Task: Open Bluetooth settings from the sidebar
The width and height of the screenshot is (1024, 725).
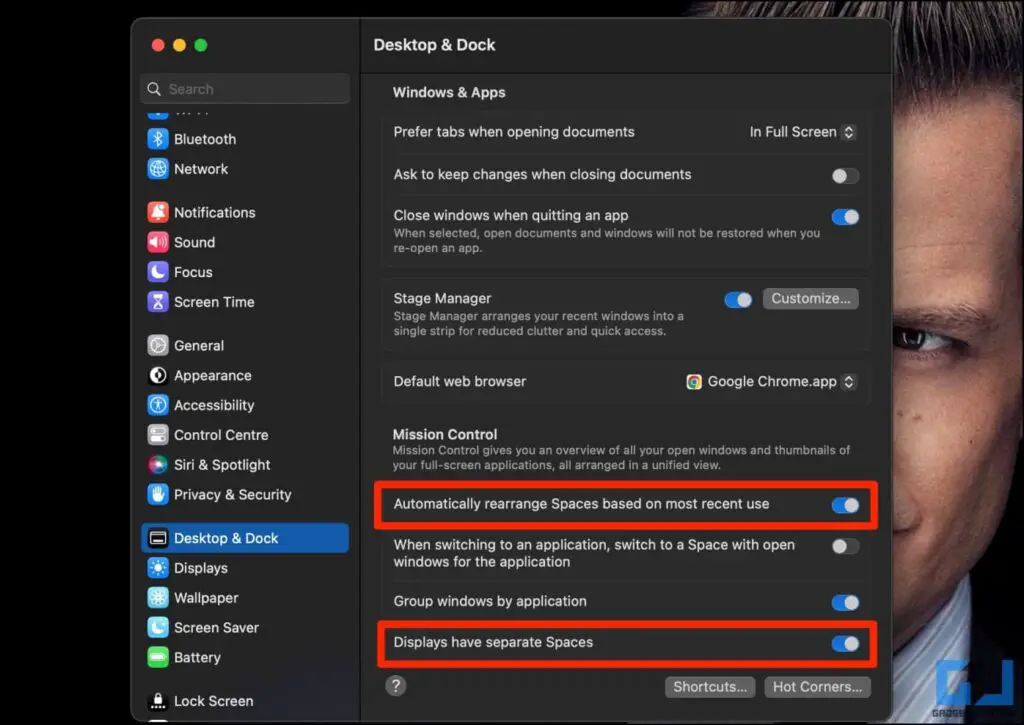Action: click(x=159, y=139)
